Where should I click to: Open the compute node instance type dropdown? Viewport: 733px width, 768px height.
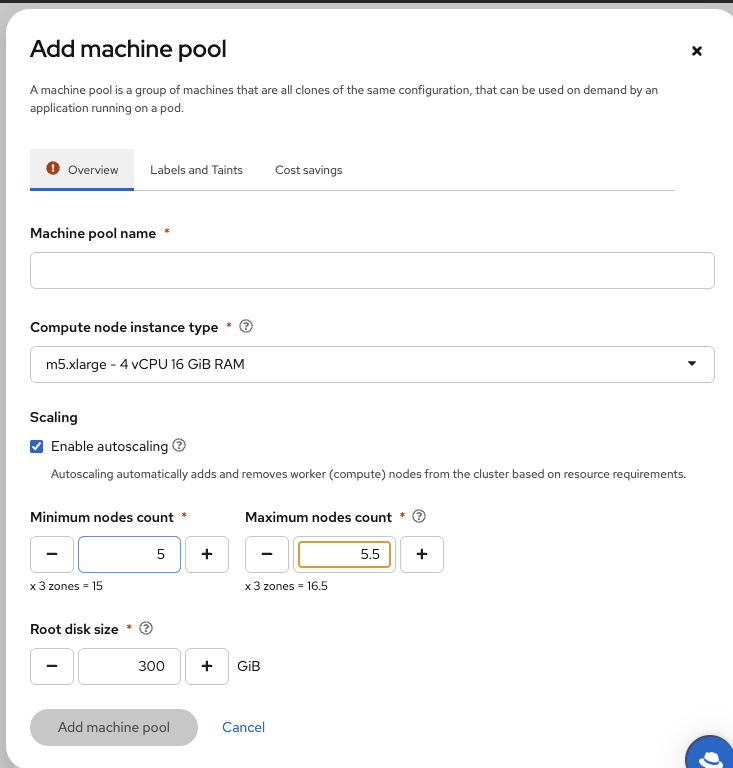[372, 365]
